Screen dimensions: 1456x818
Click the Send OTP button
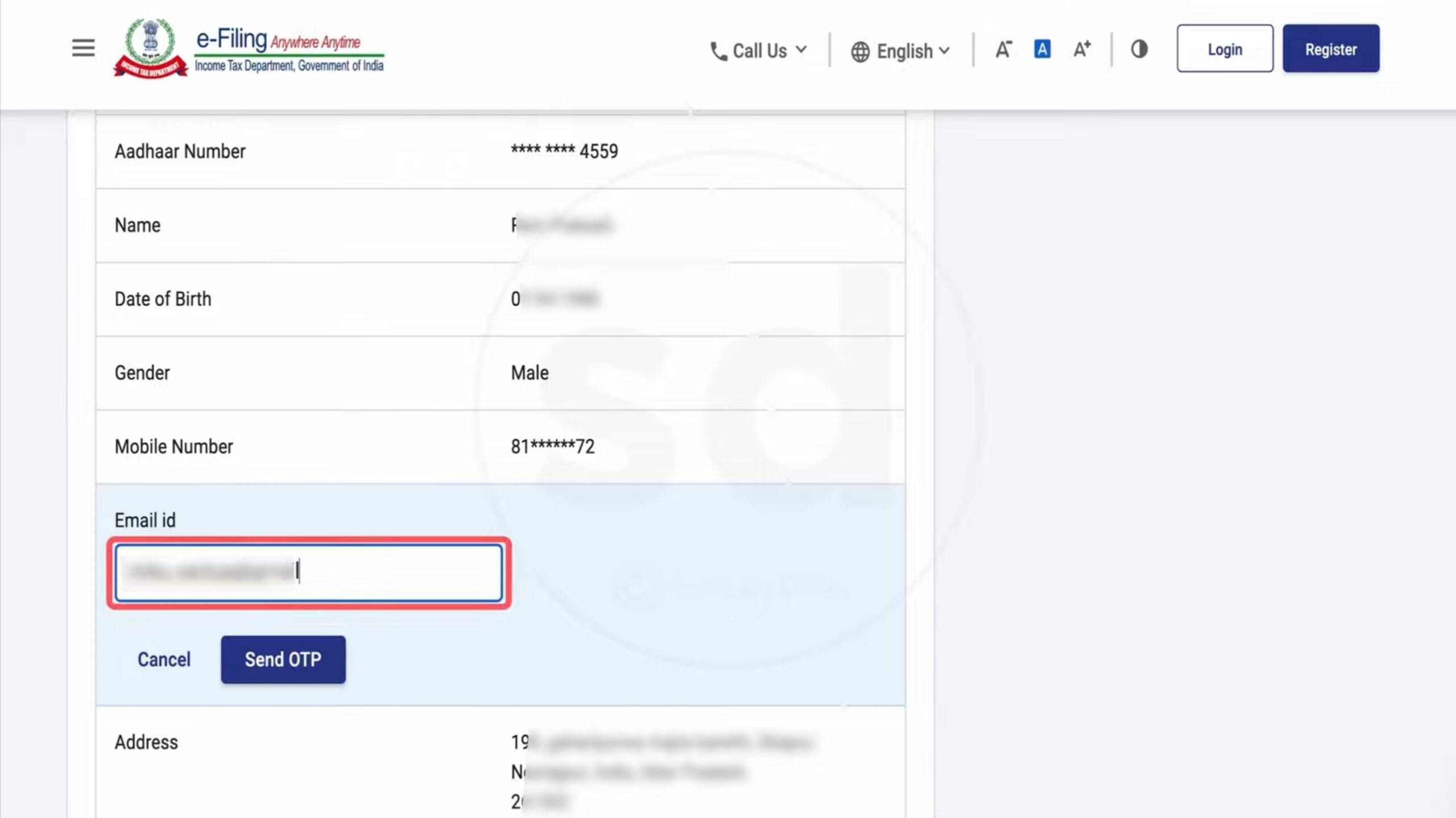tap(283, 659)
